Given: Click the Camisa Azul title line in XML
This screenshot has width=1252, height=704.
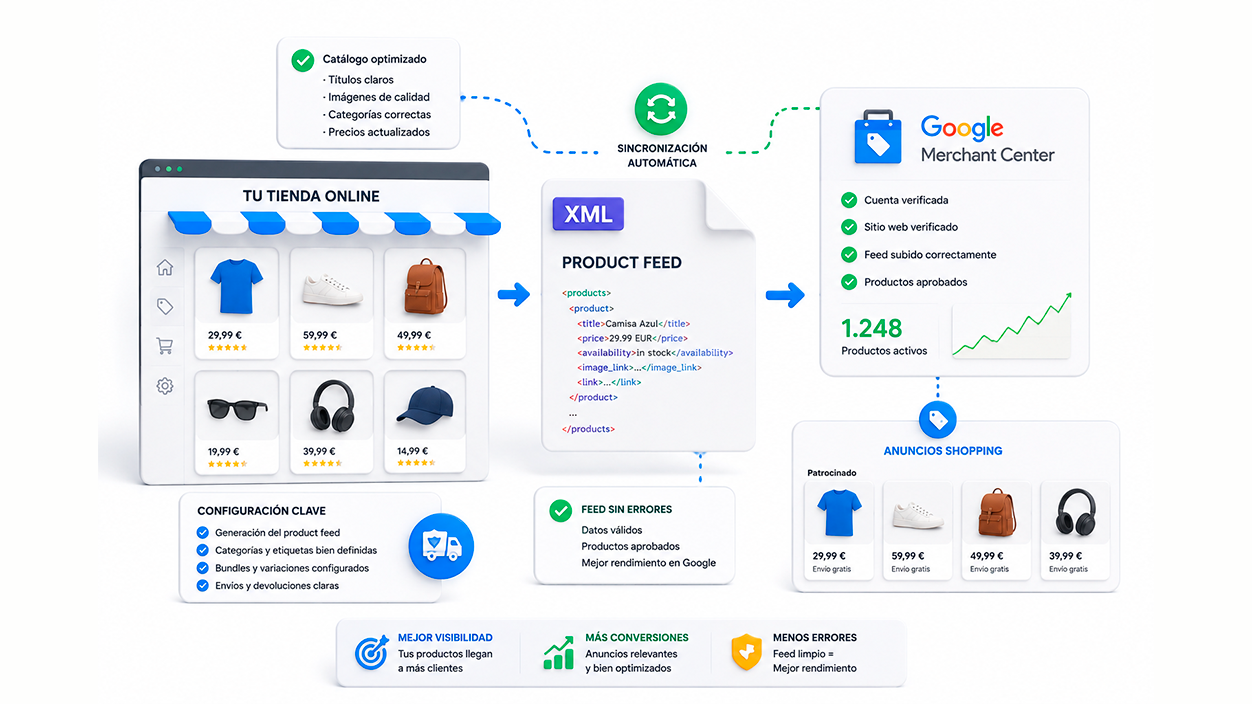Looking at the screenshot, I should tap(633, 324).
